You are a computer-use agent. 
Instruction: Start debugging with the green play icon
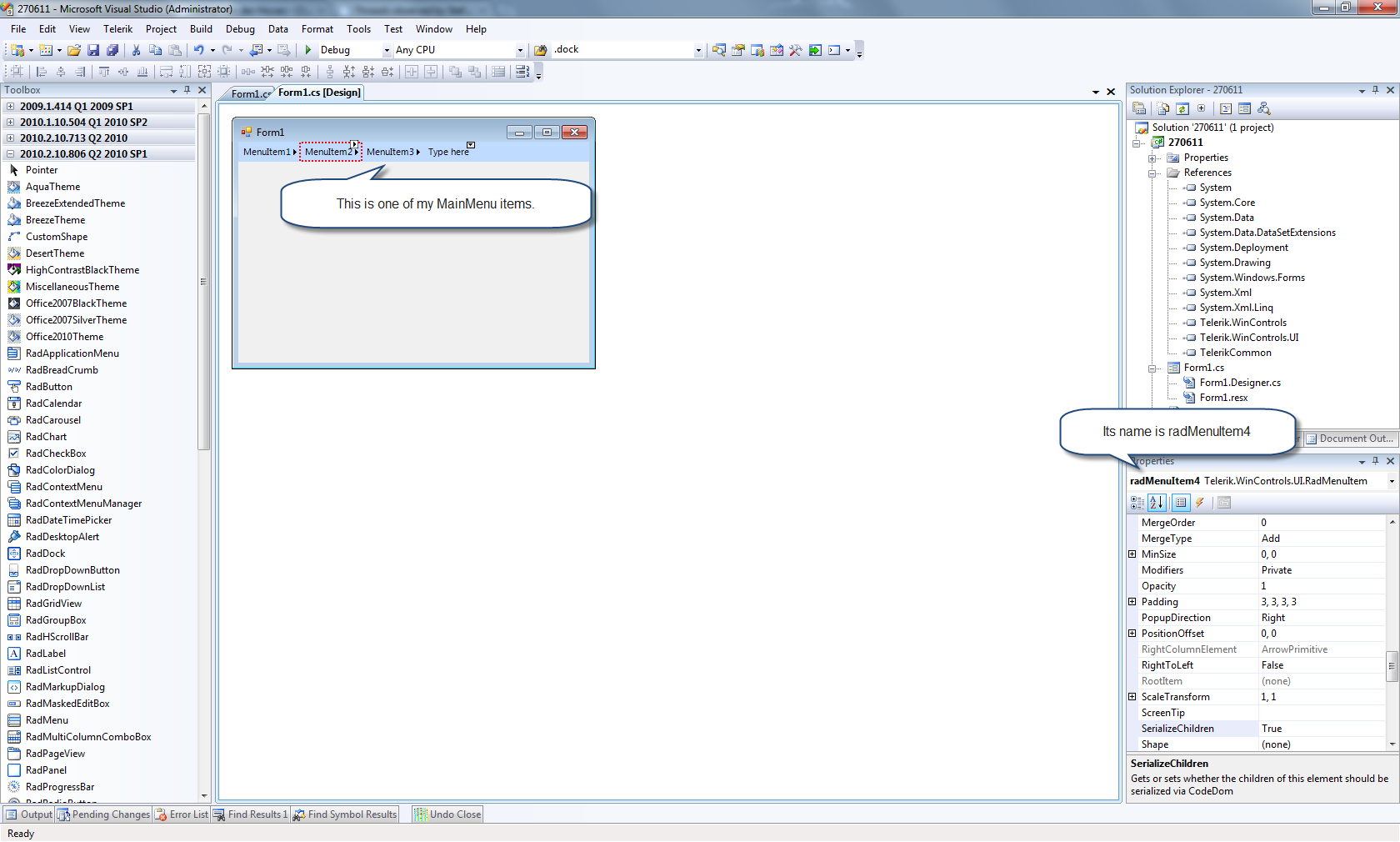[x=308, y=50]
